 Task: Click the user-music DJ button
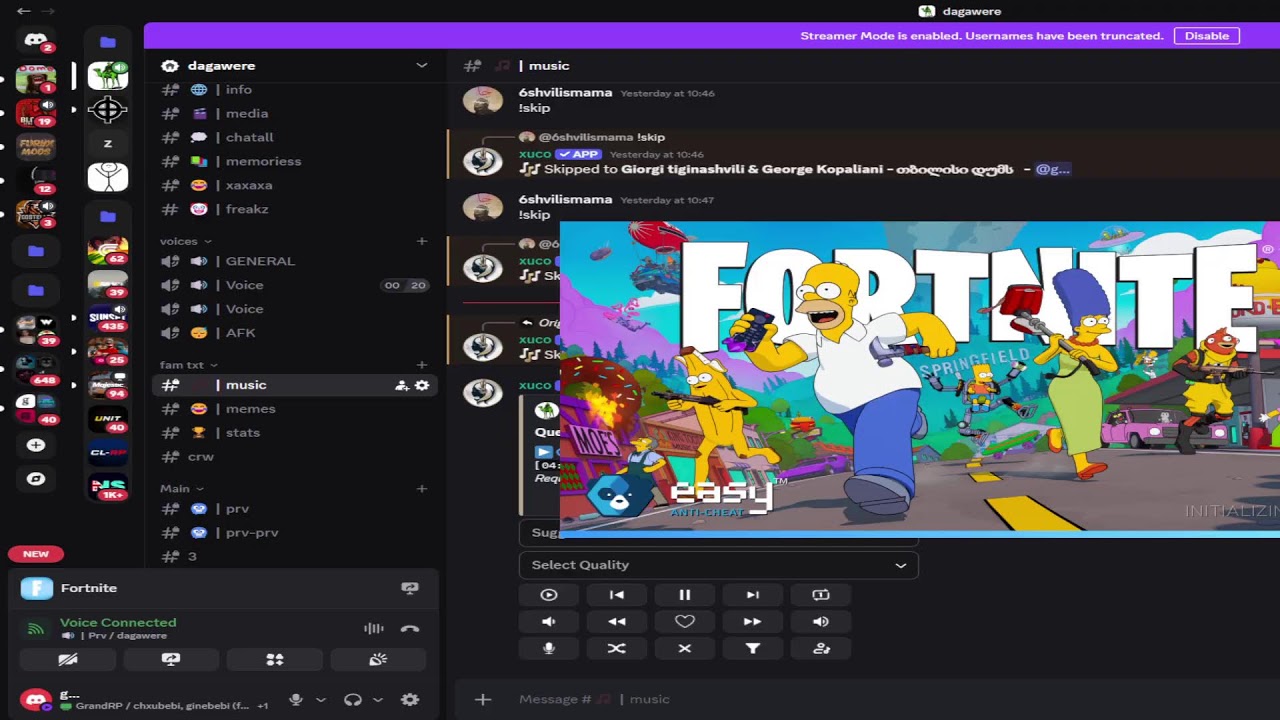(821, 649)
